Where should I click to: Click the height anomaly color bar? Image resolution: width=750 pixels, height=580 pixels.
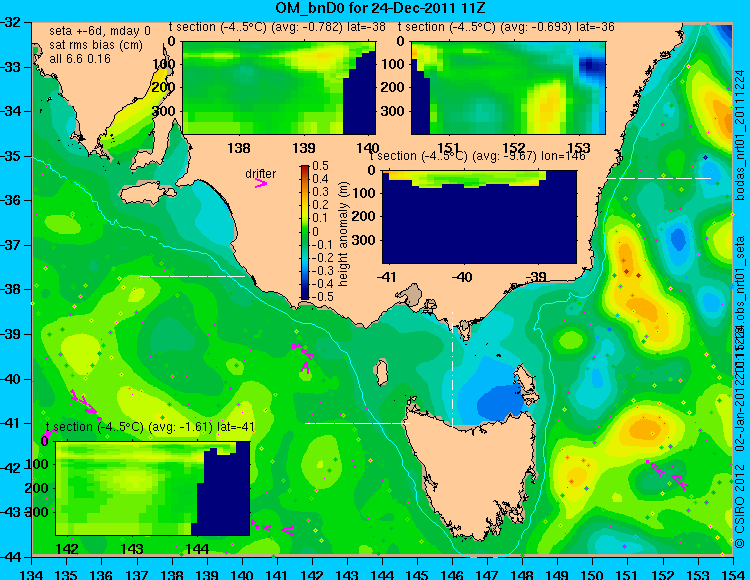point(305,232)
